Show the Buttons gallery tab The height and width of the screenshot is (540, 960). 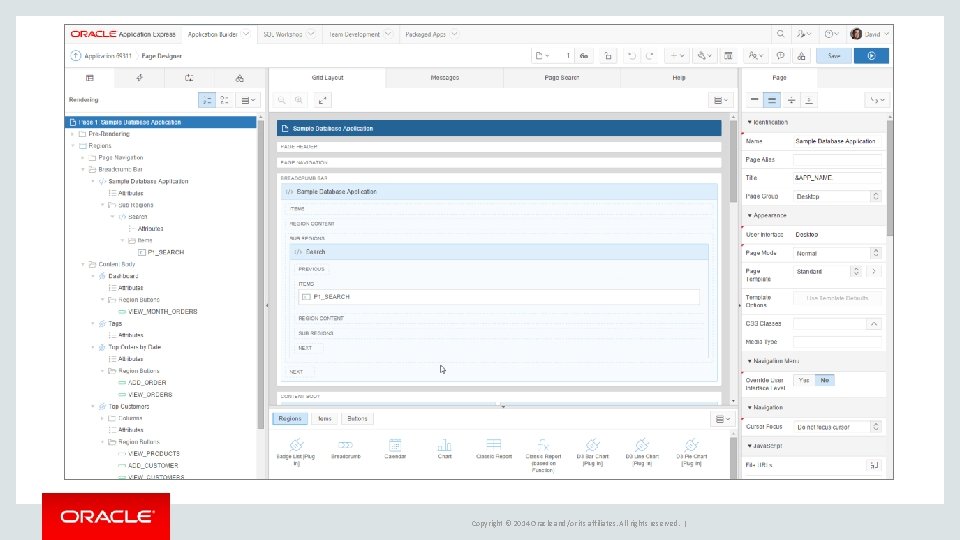357,419
